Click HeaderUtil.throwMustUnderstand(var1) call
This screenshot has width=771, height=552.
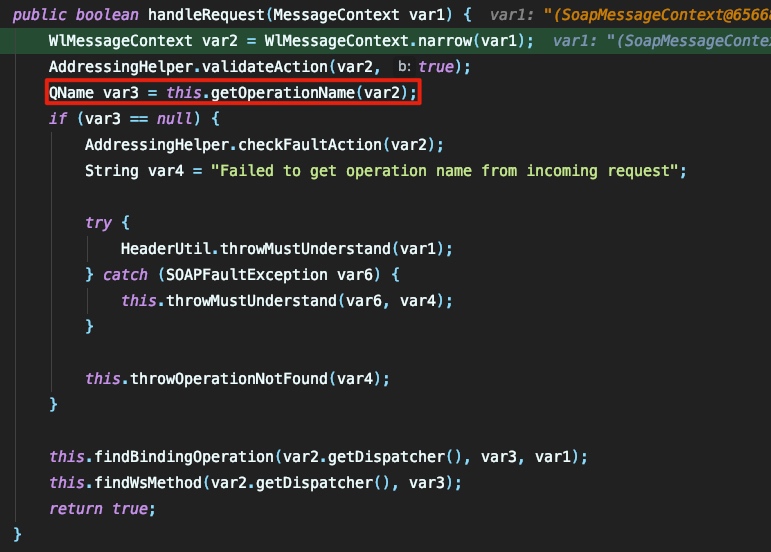tap(287, 249)
